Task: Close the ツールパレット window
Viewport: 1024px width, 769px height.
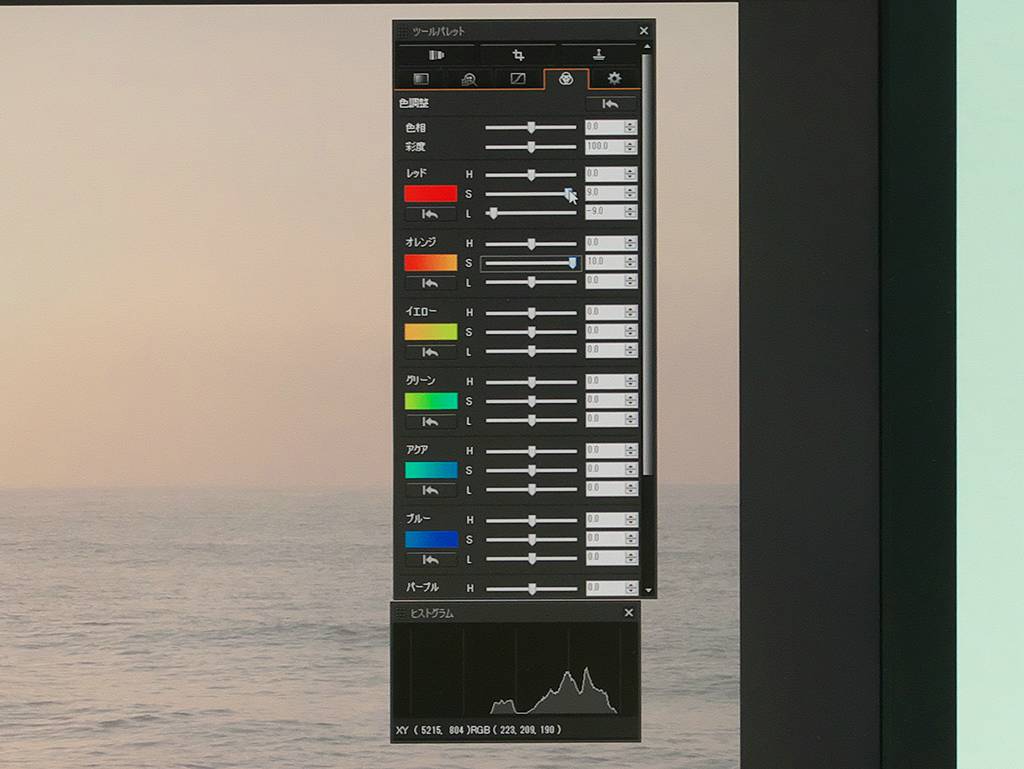Action: point(644,31)
